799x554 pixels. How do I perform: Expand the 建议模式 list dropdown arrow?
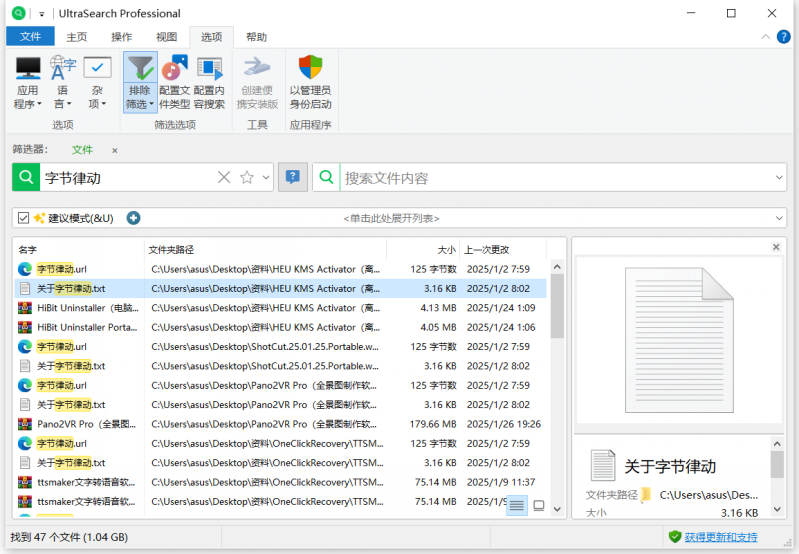pos(779,218)
